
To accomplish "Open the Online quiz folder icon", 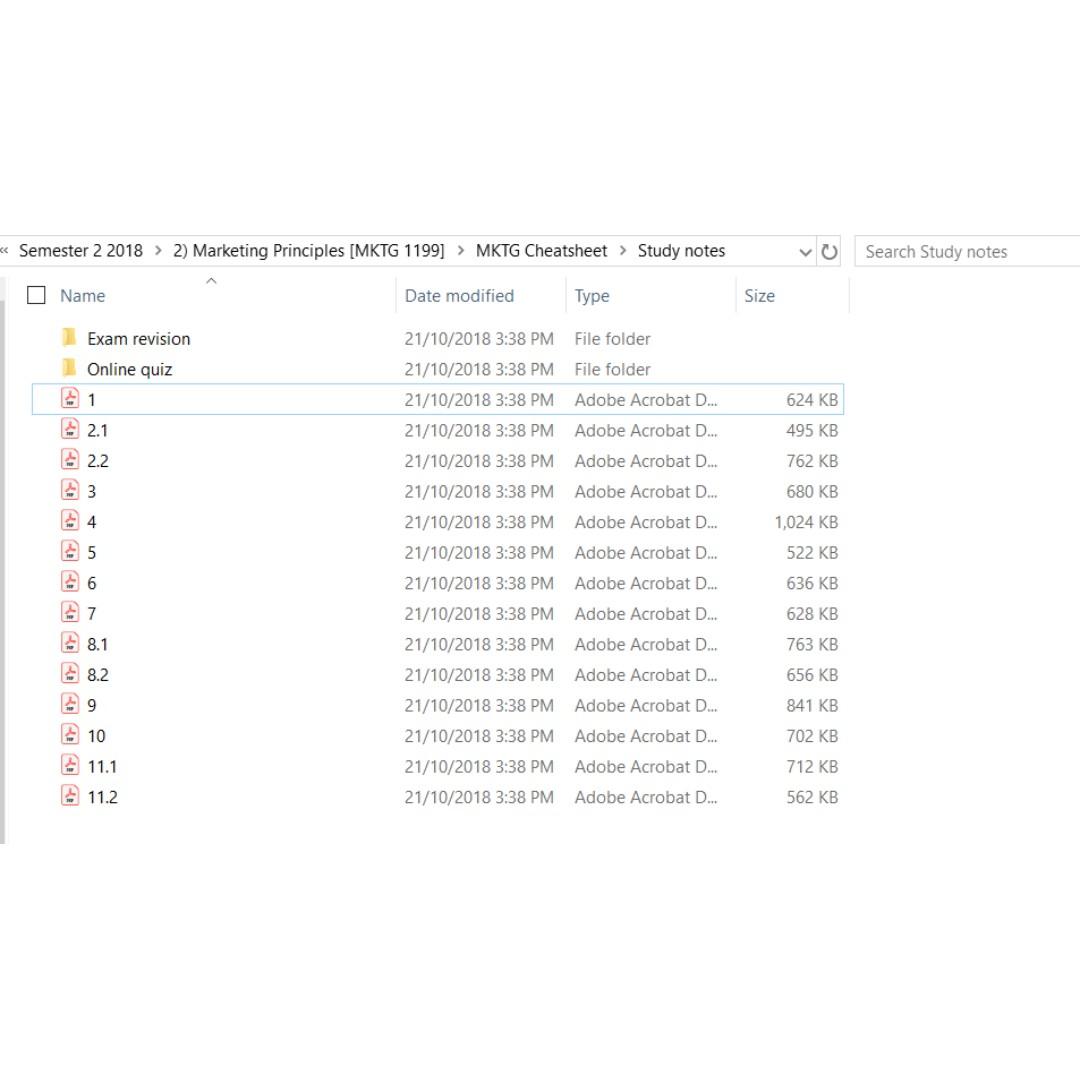I will (x=69, y=369).
